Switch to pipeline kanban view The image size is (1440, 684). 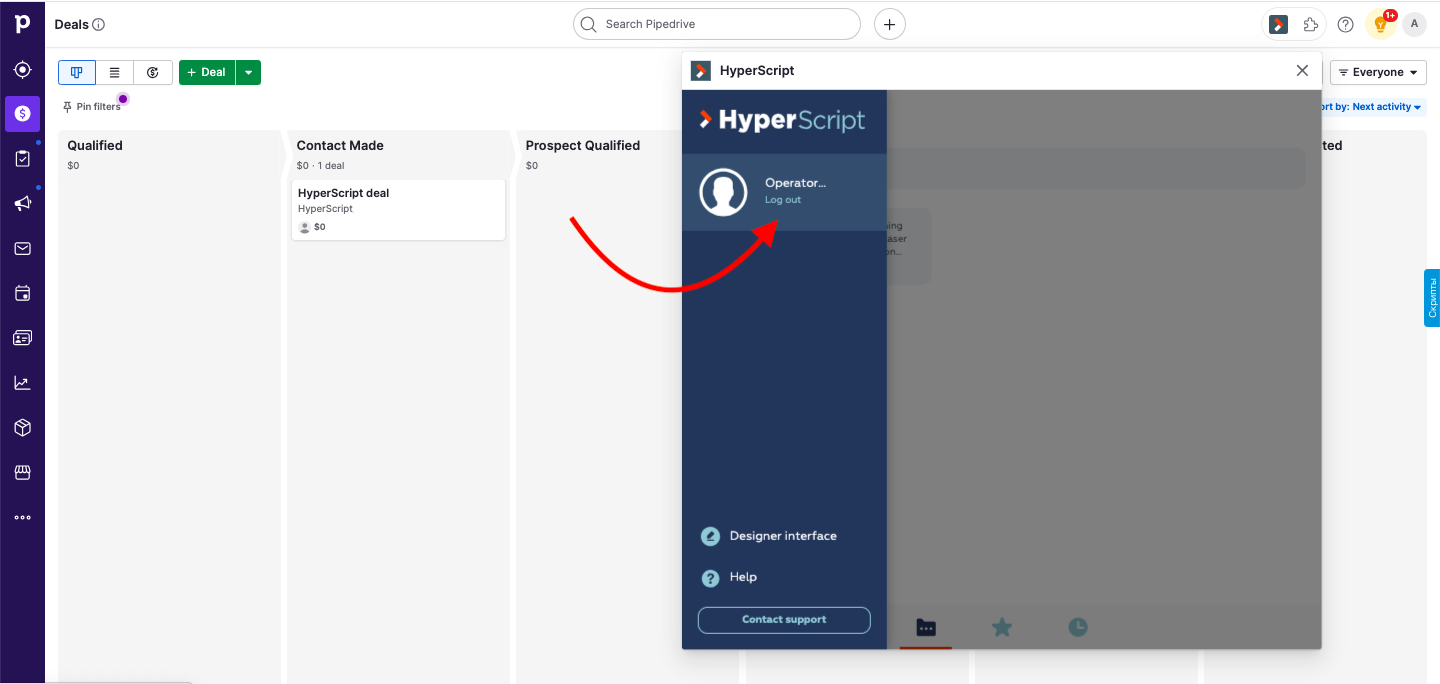[x=77, y=72]
